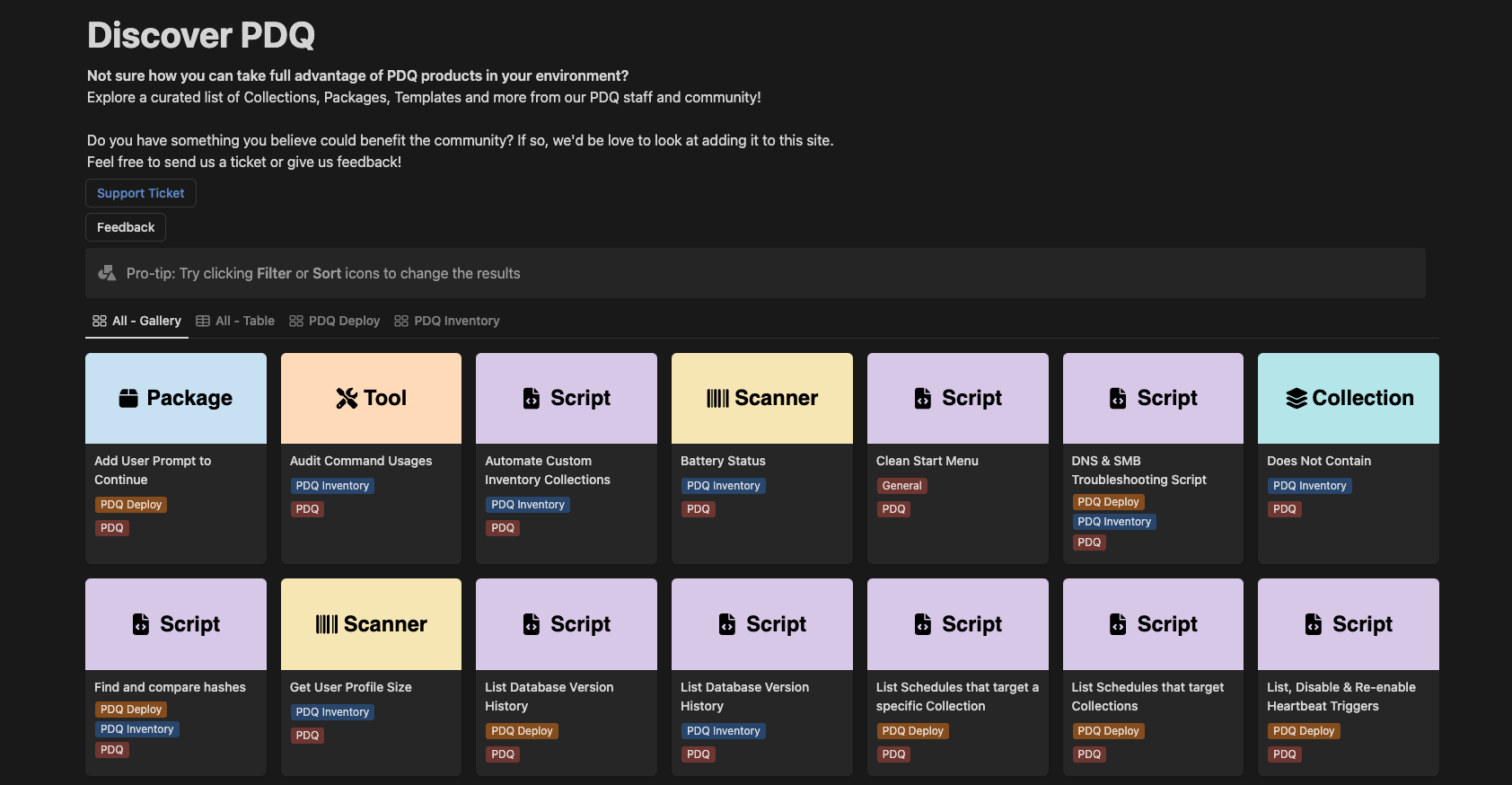Click the Tool cover thumbnail
The height and width of the screenshot is (785, 1512).
pos(371,398)
